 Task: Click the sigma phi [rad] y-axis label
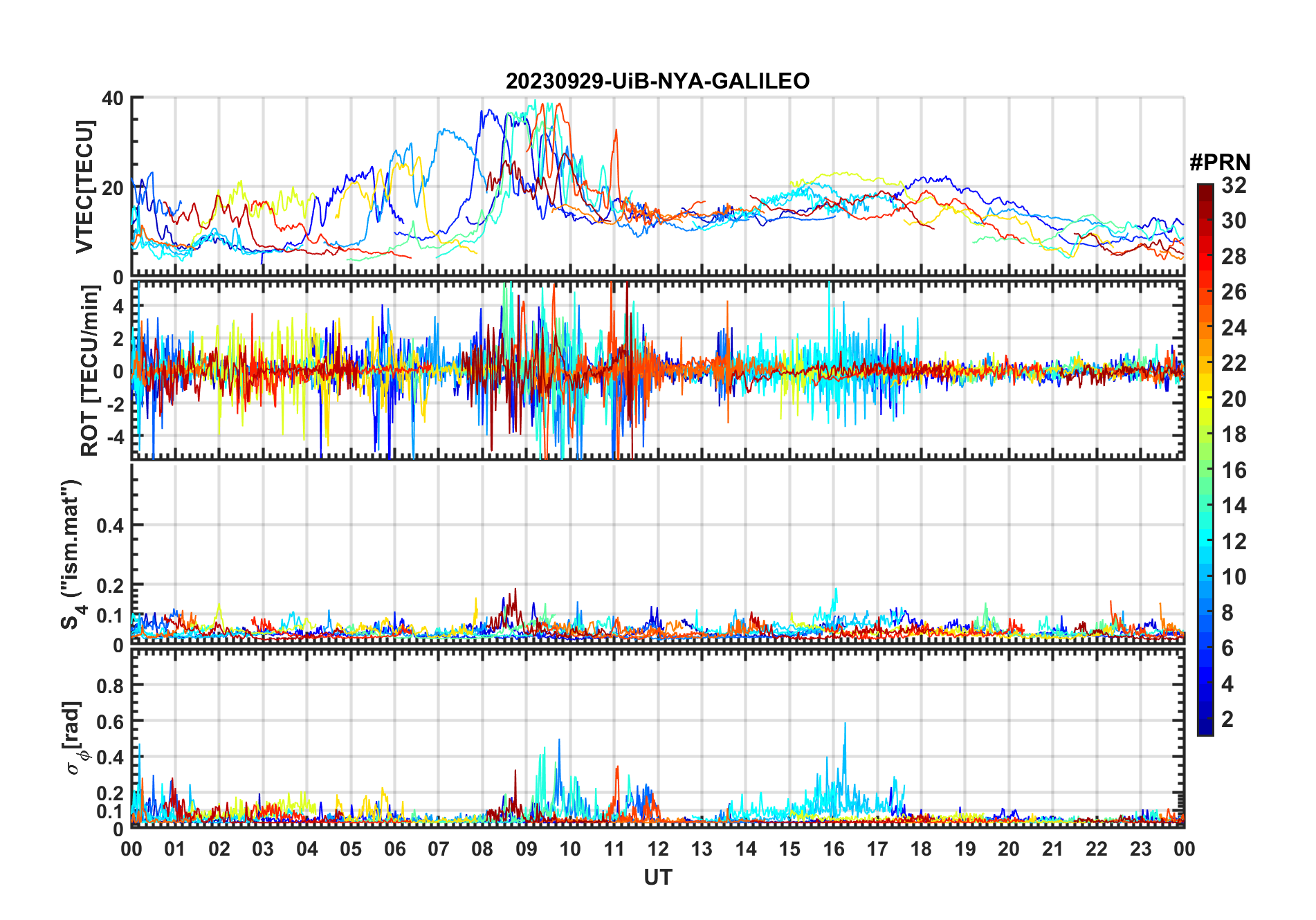75,738
